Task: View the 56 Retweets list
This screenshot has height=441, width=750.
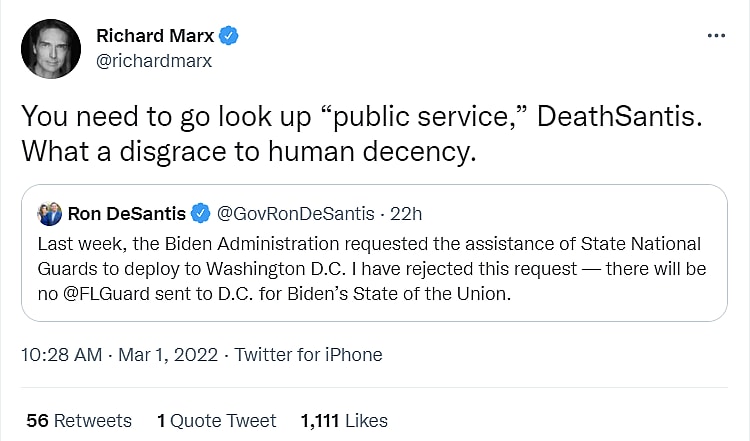Action: (79, 420)
